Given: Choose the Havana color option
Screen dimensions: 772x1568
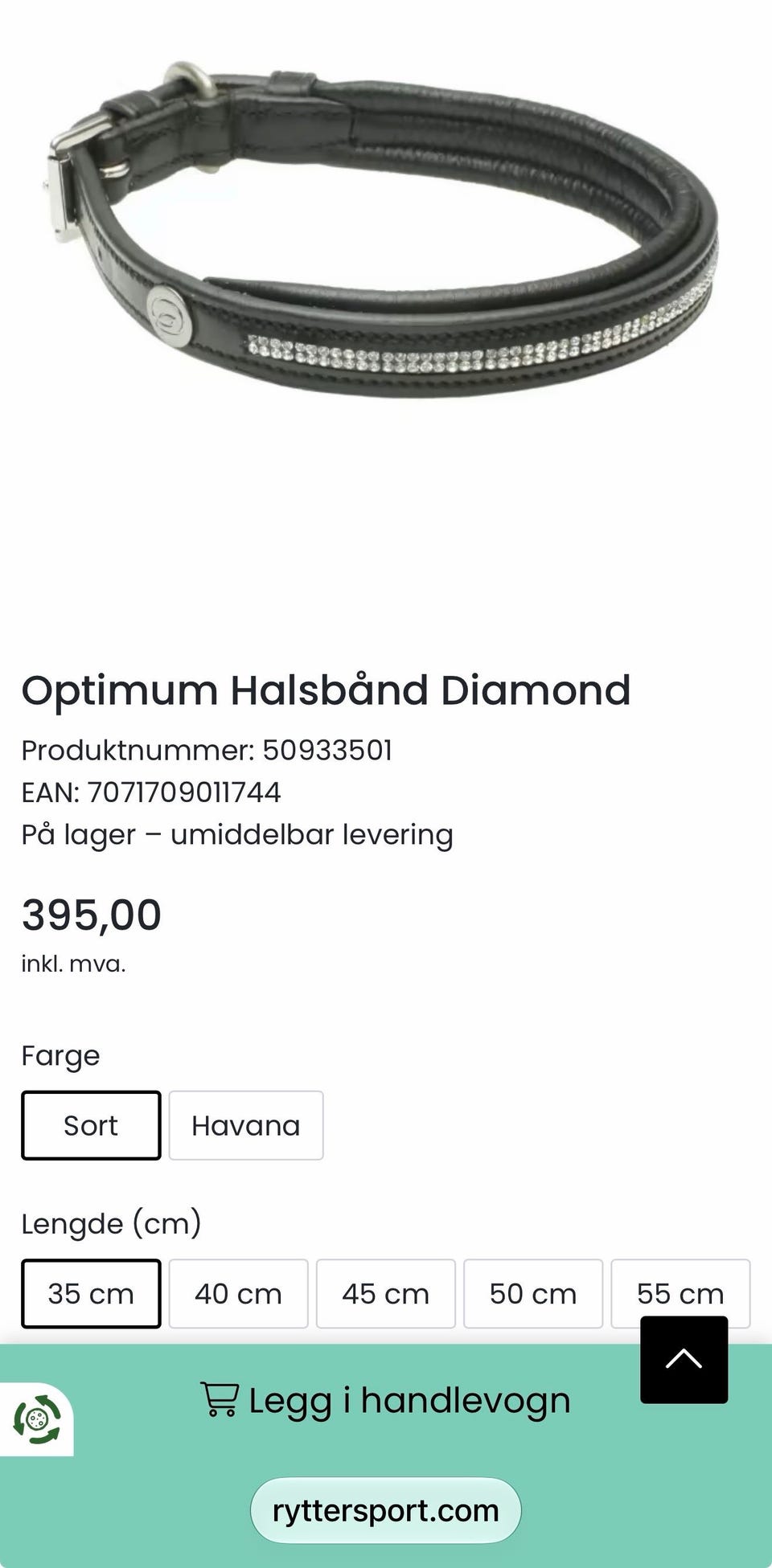Looking at the screenshot, I should (246, 1125).
